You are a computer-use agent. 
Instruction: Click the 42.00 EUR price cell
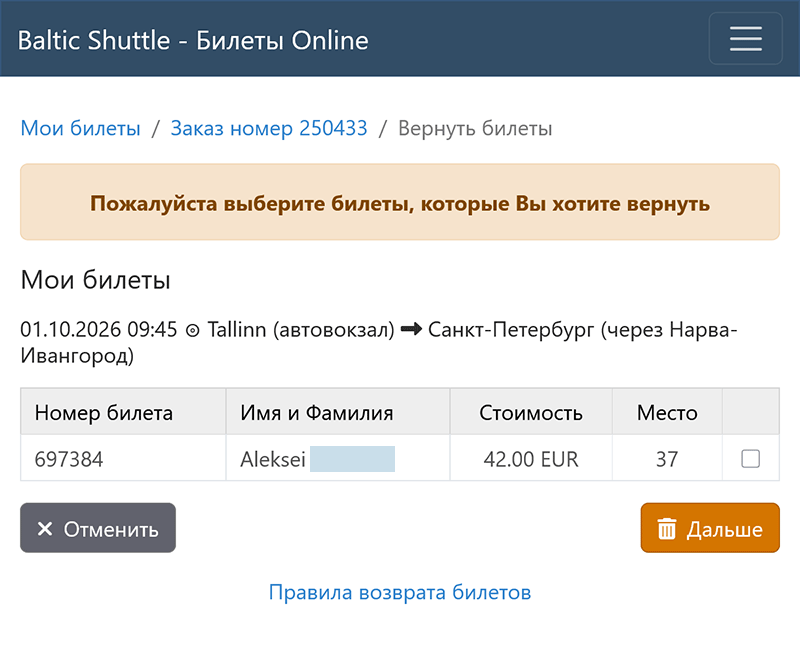pos(531,458)
